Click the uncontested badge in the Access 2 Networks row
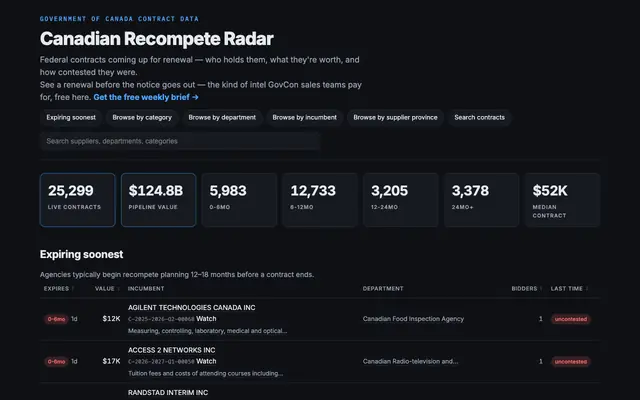The height and width of the screenshot is (400, 640). coord(571,362)
